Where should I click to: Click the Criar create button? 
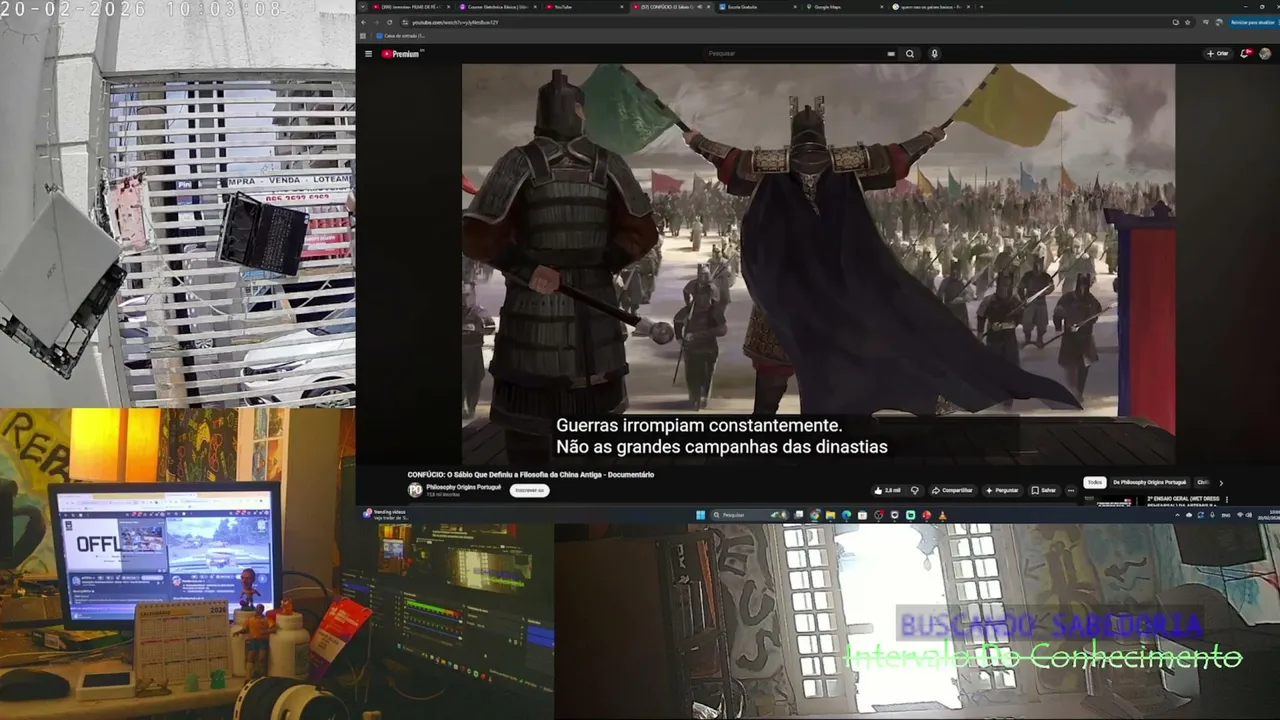tap(1218, 54)
